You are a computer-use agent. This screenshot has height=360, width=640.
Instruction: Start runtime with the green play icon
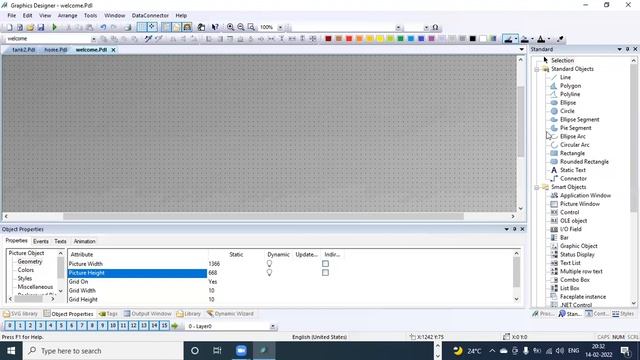pos(54,27)
